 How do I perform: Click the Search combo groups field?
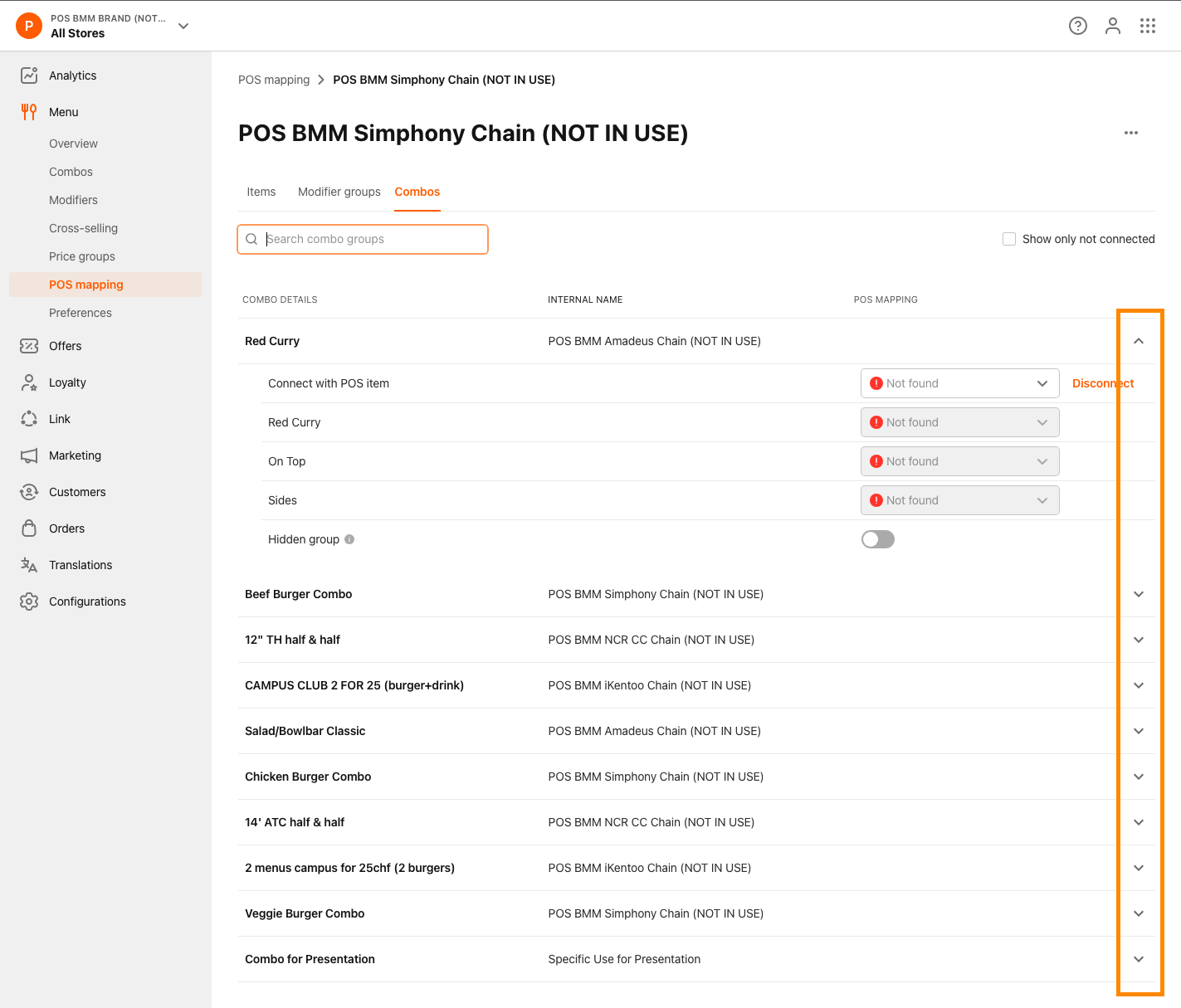coord(363,239)
